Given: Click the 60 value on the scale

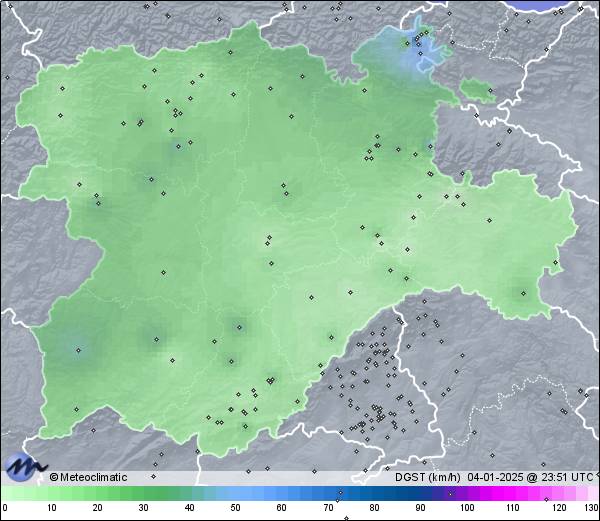Looking at the screenshot, I should (x=282, y=508).
